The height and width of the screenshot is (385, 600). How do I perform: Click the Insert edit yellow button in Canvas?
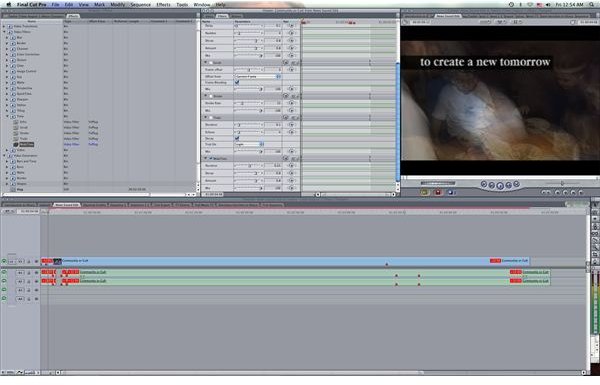[x=424, y=192]
